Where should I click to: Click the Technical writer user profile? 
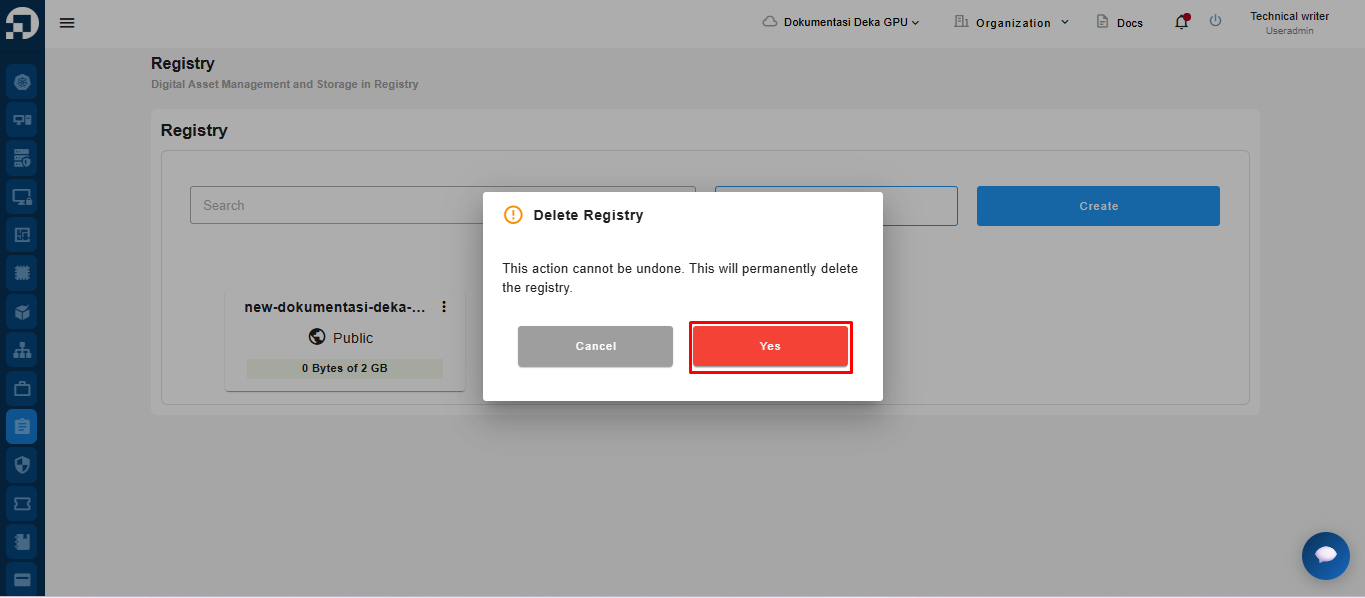[1289, 22]
